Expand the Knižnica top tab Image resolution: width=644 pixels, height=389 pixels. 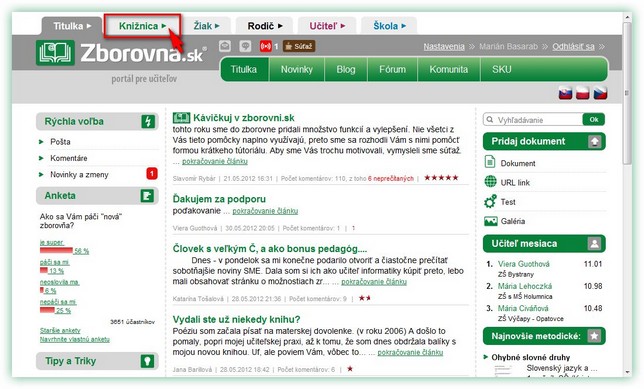coord(142,26)
